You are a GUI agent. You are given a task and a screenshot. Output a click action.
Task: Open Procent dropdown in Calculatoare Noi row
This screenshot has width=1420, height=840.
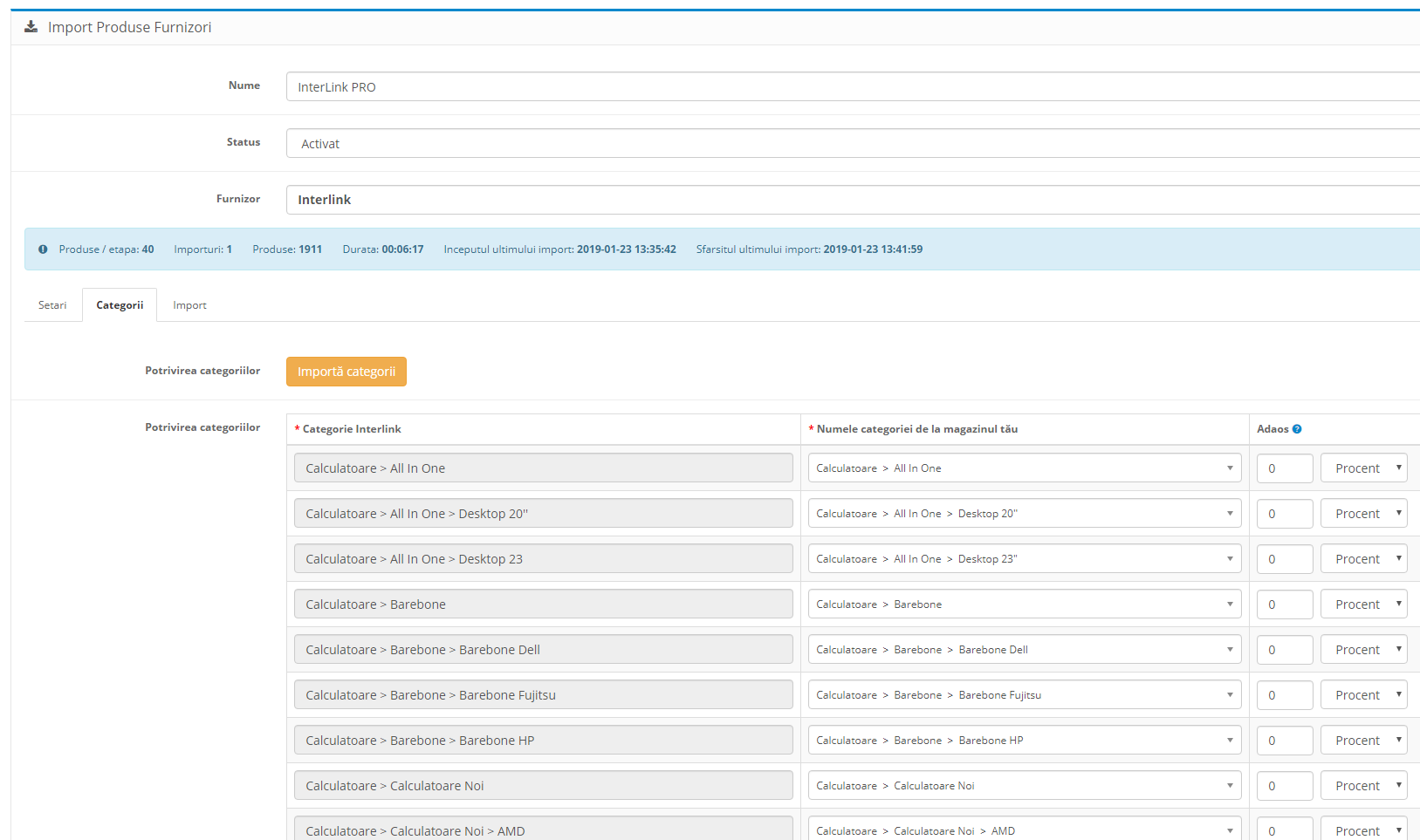1363,786
